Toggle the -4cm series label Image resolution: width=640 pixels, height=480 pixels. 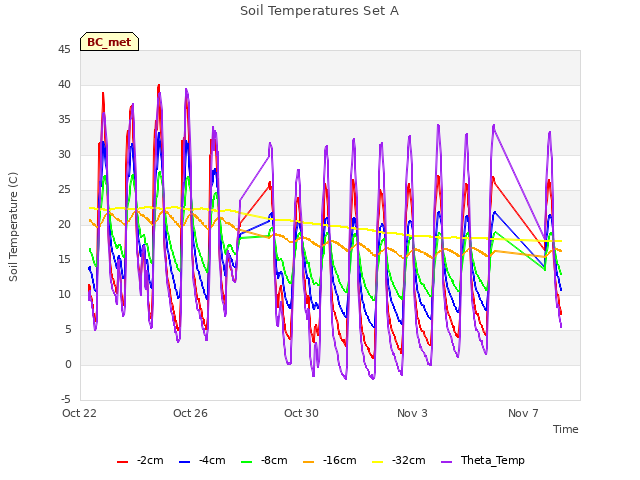(212, 460)
